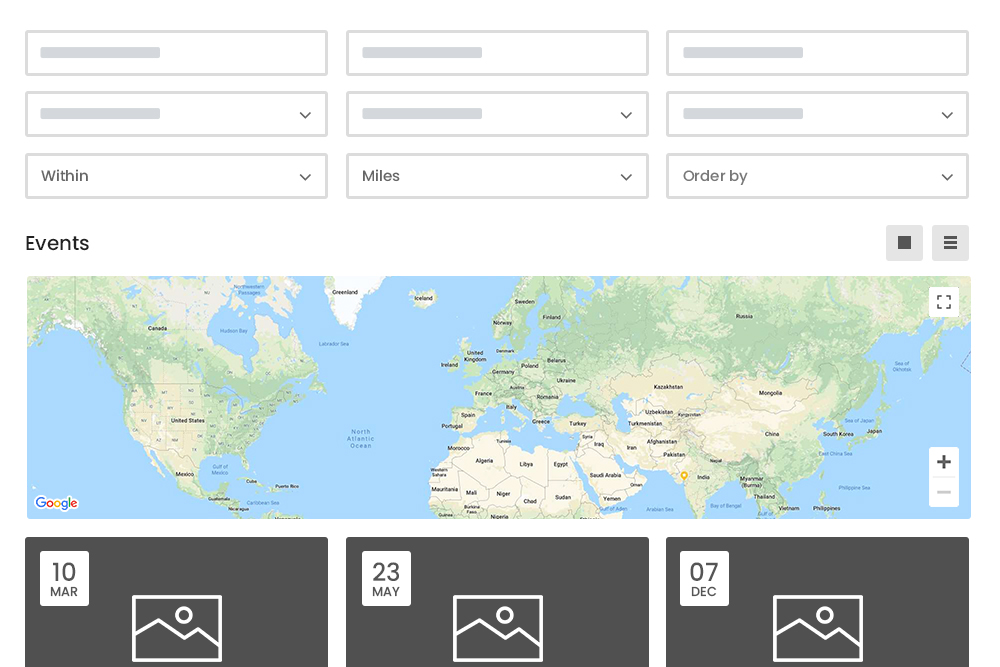Image resolution: width=1000 pixels, height=667 pixels.
Task: Zoom in on the map
Action: pyautogui.click(x=944, y=462)
